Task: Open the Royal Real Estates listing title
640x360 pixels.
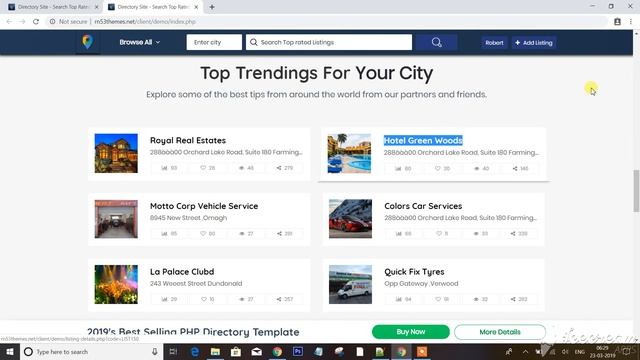Action: coord(188,140)
